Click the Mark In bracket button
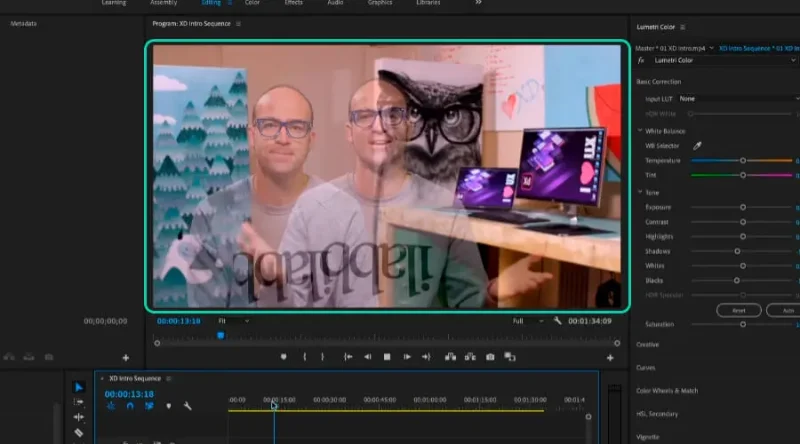 point(305,357)
